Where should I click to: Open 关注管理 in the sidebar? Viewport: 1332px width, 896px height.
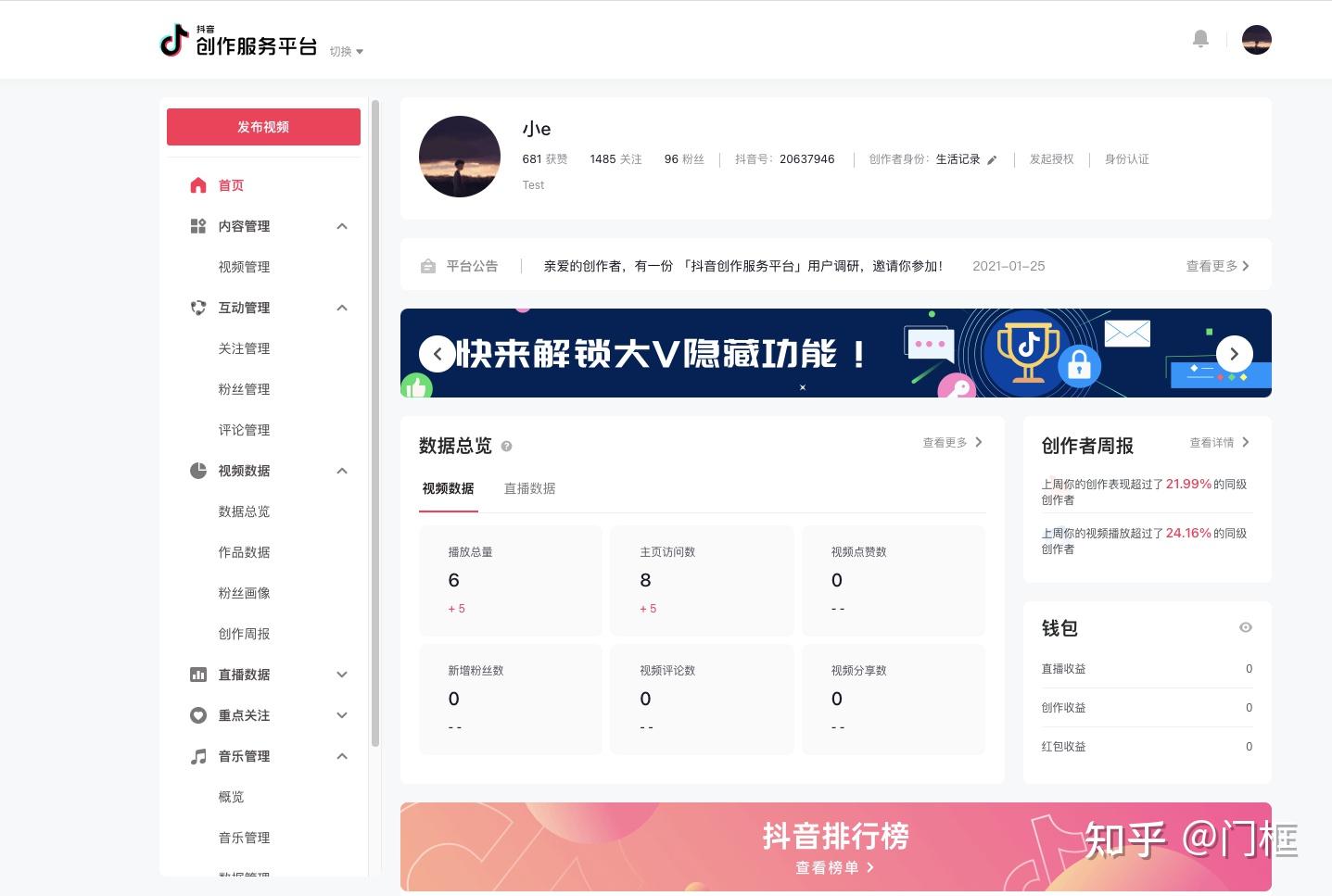tap(244, 348)
